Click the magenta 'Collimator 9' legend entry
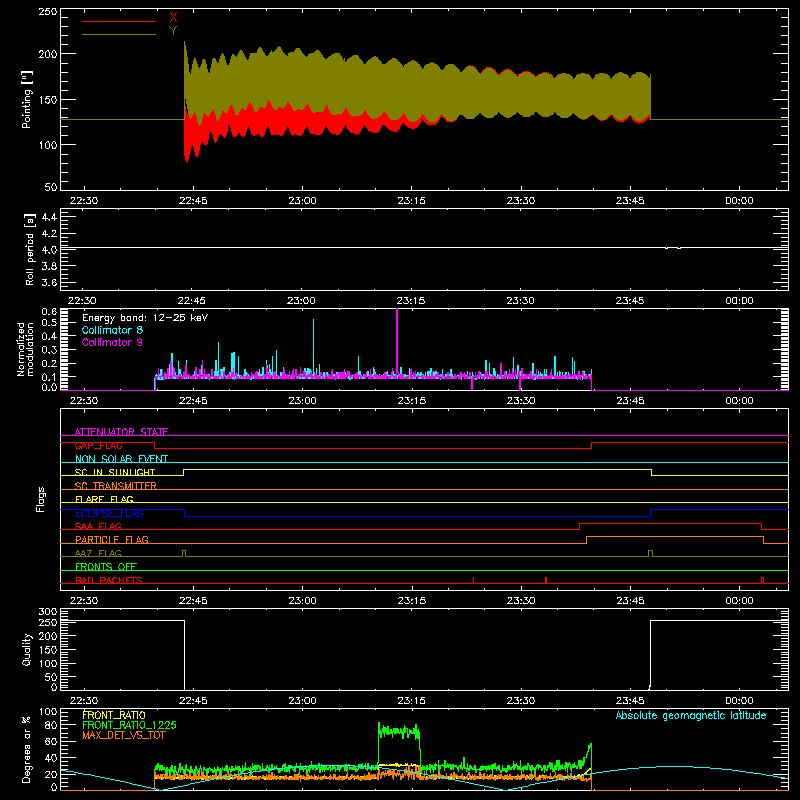 point(112,342)
